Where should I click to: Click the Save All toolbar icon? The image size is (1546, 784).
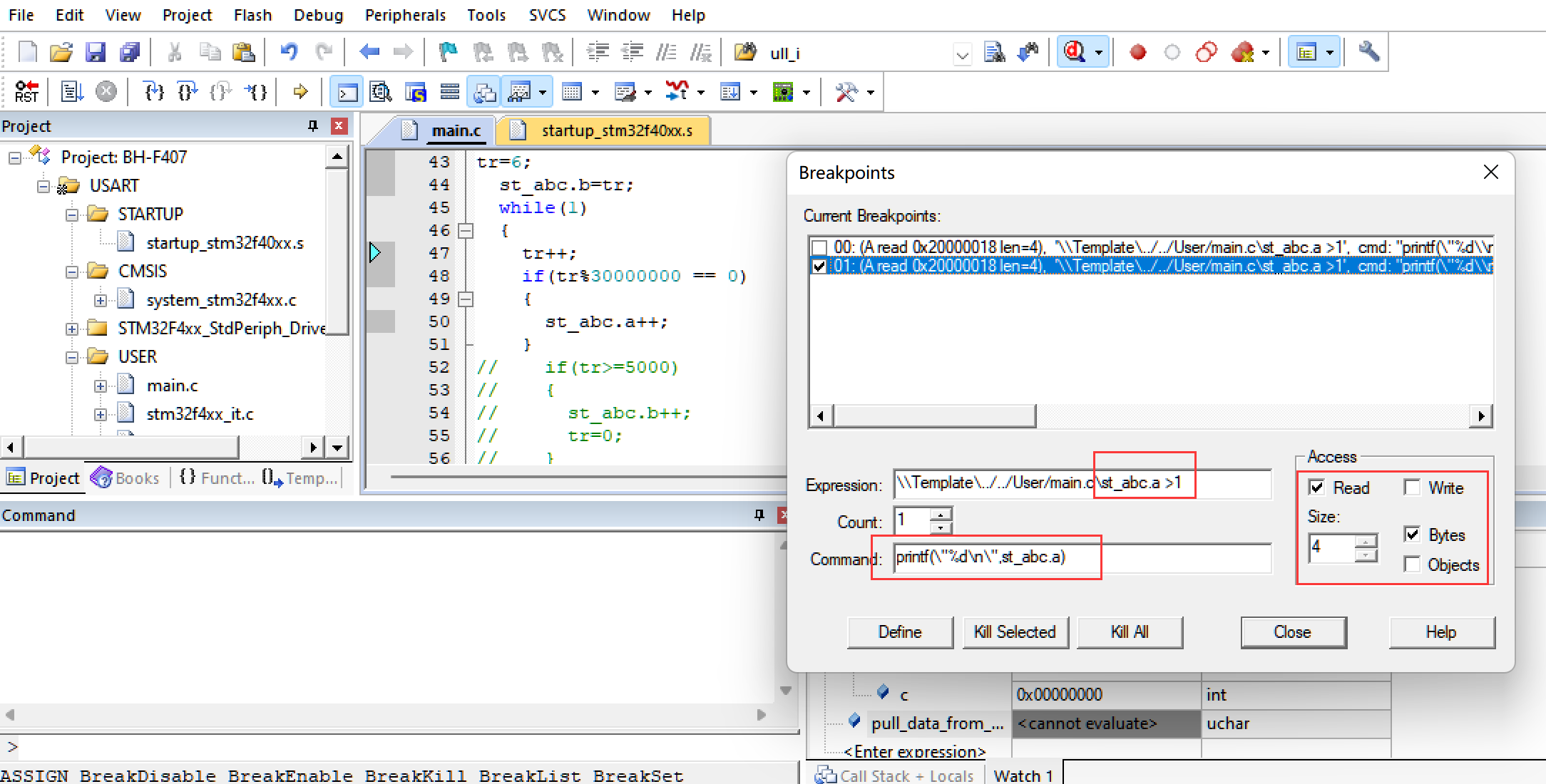pos(130,52)
